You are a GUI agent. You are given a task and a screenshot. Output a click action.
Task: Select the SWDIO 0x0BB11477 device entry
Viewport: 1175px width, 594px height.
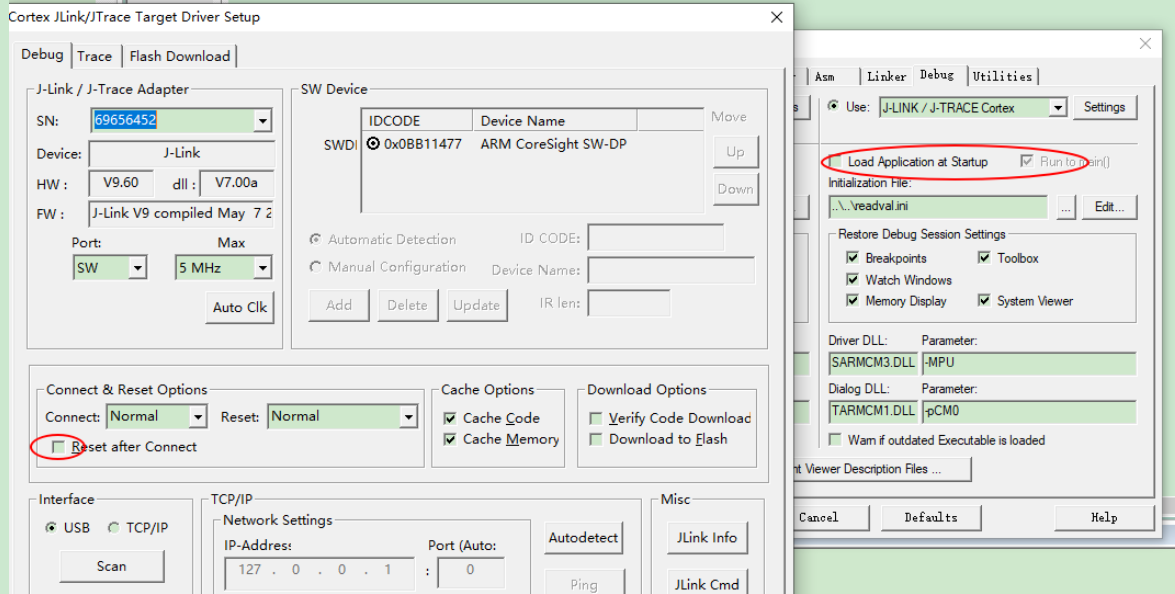coord(414,144)
